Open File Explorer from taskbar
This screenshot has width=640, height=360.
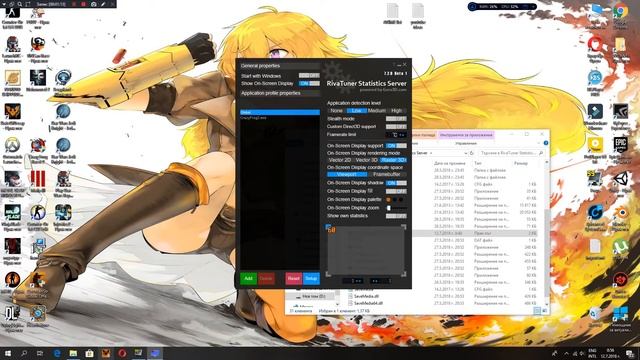coord(73,353)
